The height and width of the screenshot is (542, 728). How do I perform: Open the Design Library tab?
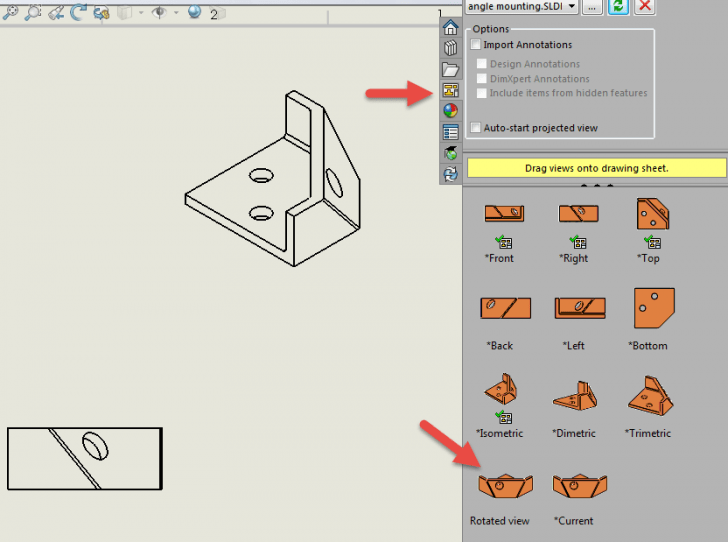pyautogui.click(x=450, y=48)
